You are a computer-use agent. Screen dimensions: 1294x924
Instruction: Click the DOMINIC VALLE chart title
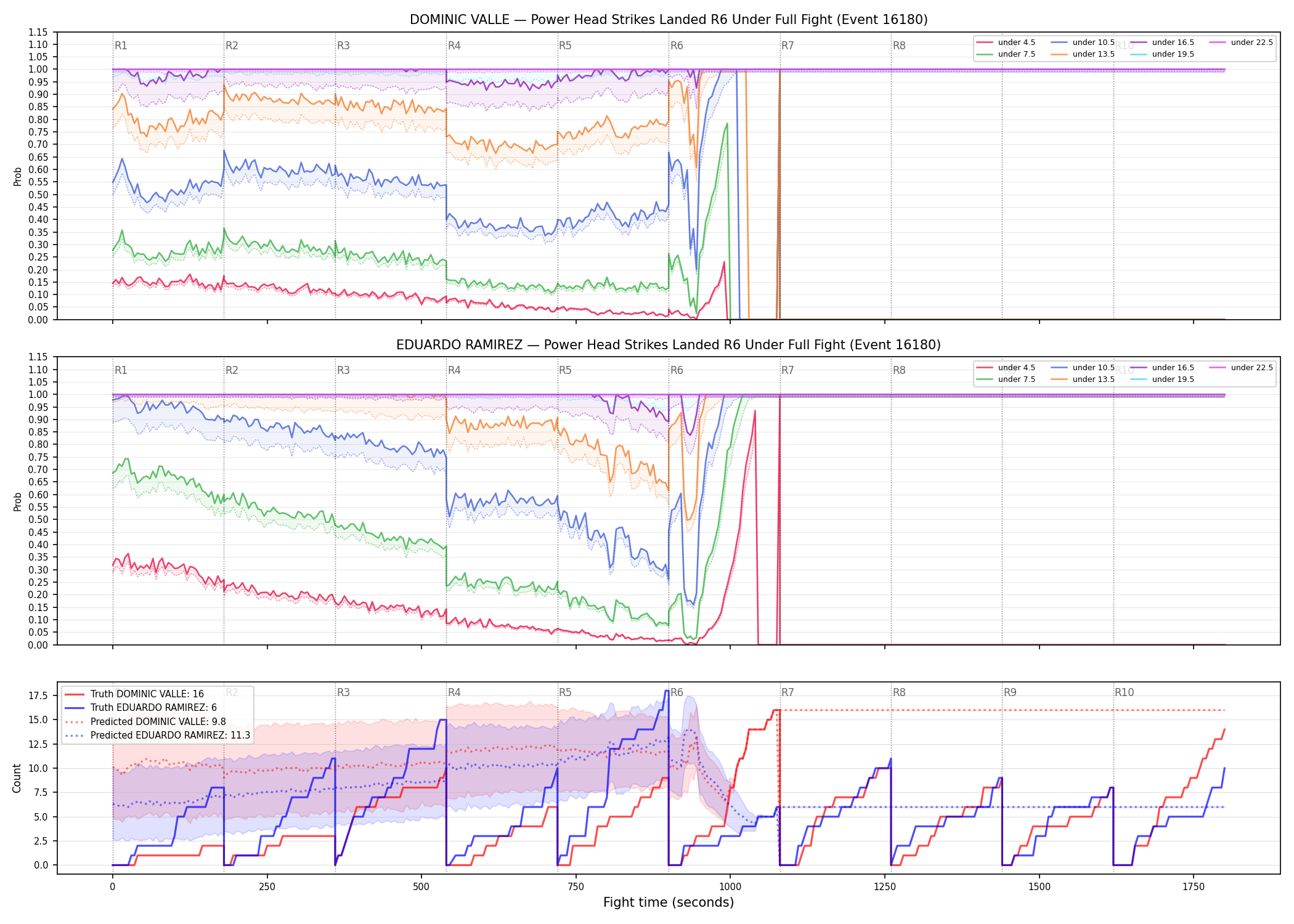pyautogui.click(x=669, y=20)
